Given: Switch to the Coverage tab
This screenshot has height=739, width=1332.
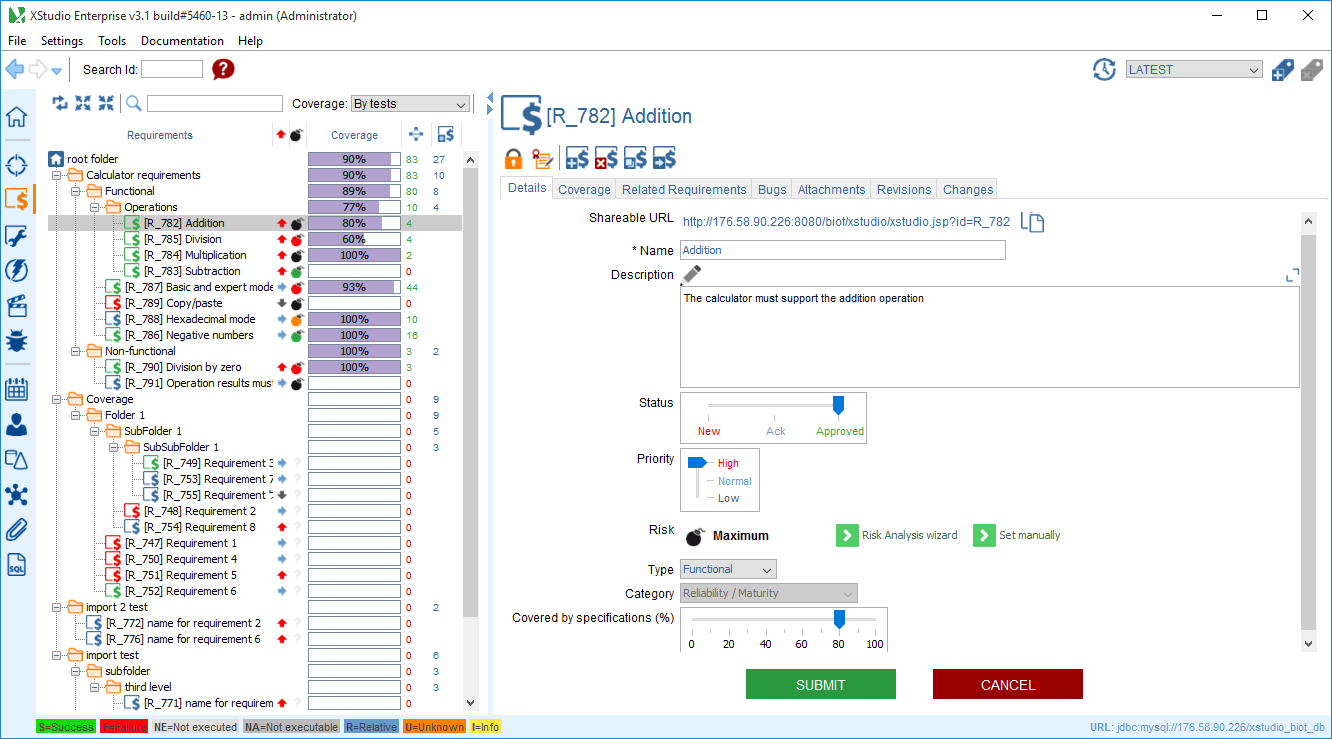Looking at the screenshot, I should 584,189.
